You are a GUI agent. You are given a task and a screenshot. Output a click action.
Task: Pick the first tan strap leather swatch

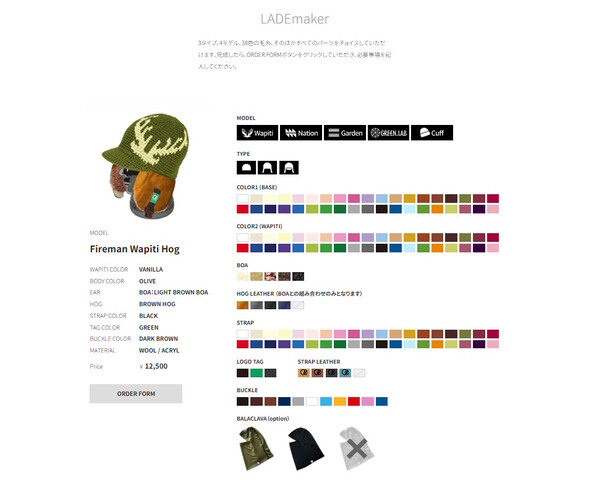point(304,373)
